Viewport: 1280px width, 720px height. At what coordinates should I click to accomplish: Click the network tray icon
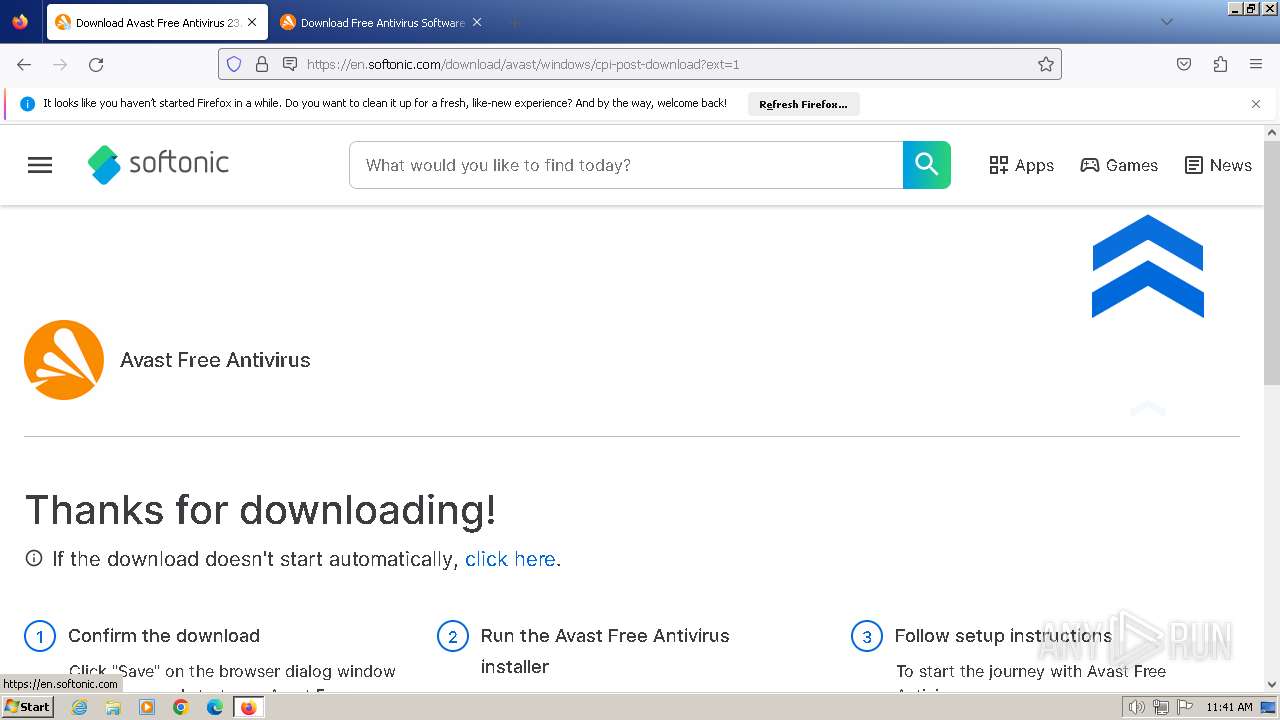tap(1161, 707)
